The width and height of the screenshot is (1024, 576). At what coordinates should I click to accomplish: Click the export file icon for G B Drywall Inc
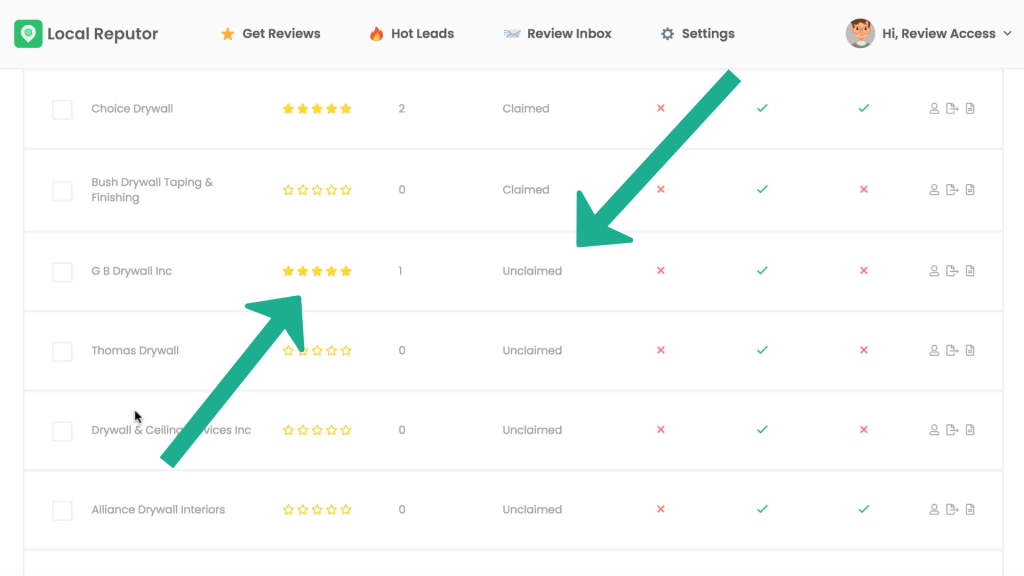tap(952, 271)
